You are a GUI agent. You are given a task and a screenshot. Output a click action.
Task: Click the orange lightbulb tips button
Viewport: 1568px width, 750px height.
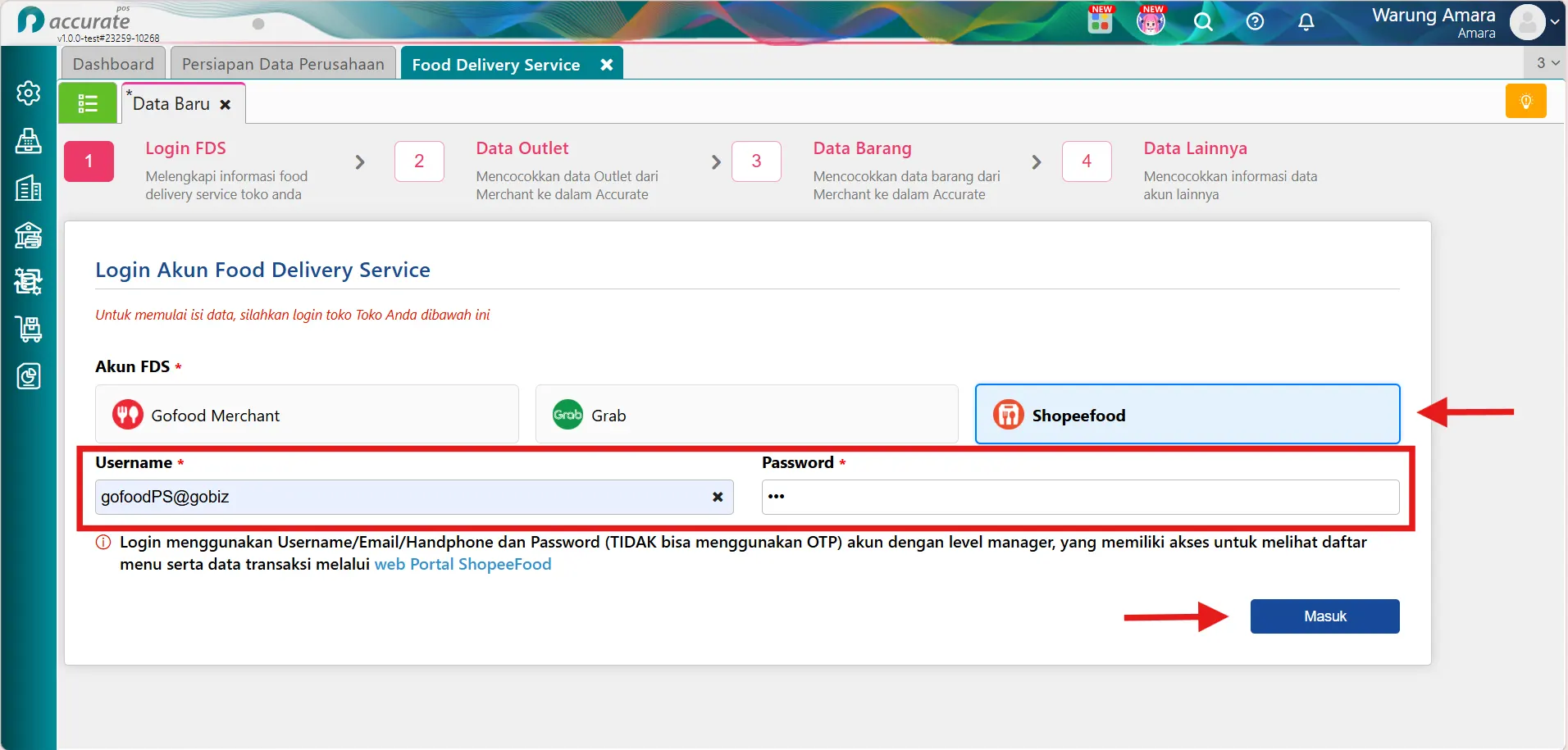[1525, 102]
